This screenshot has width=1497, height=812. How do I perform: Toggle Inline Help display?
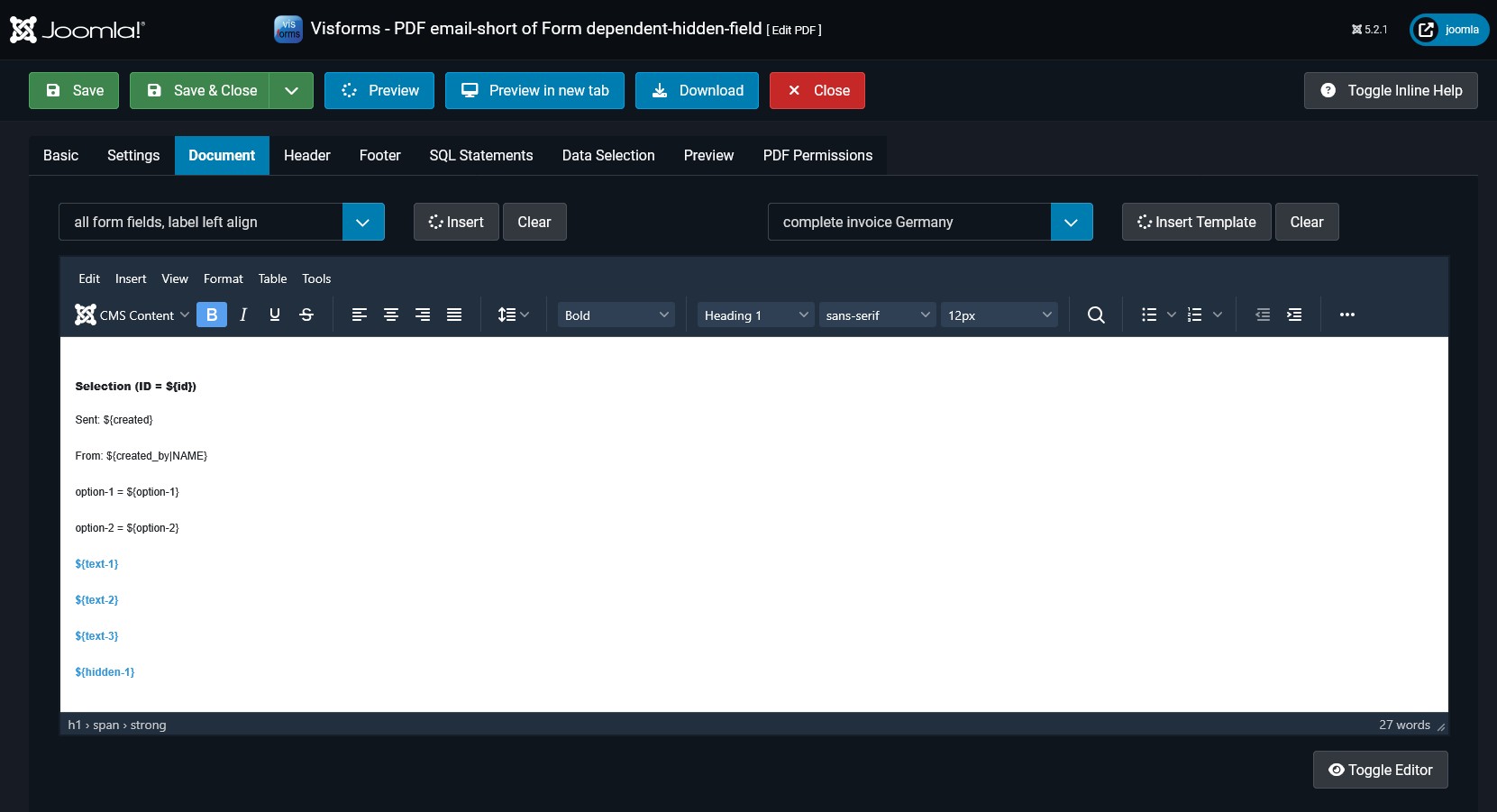(x=1391, y=90)
